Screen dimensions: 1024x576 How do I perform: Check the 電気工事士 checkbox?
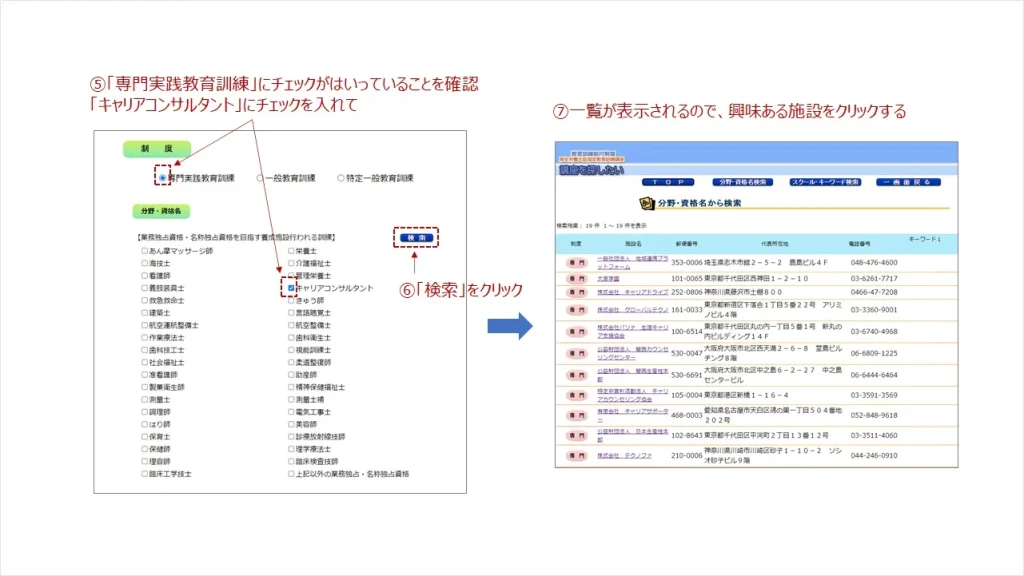(291, 412)
